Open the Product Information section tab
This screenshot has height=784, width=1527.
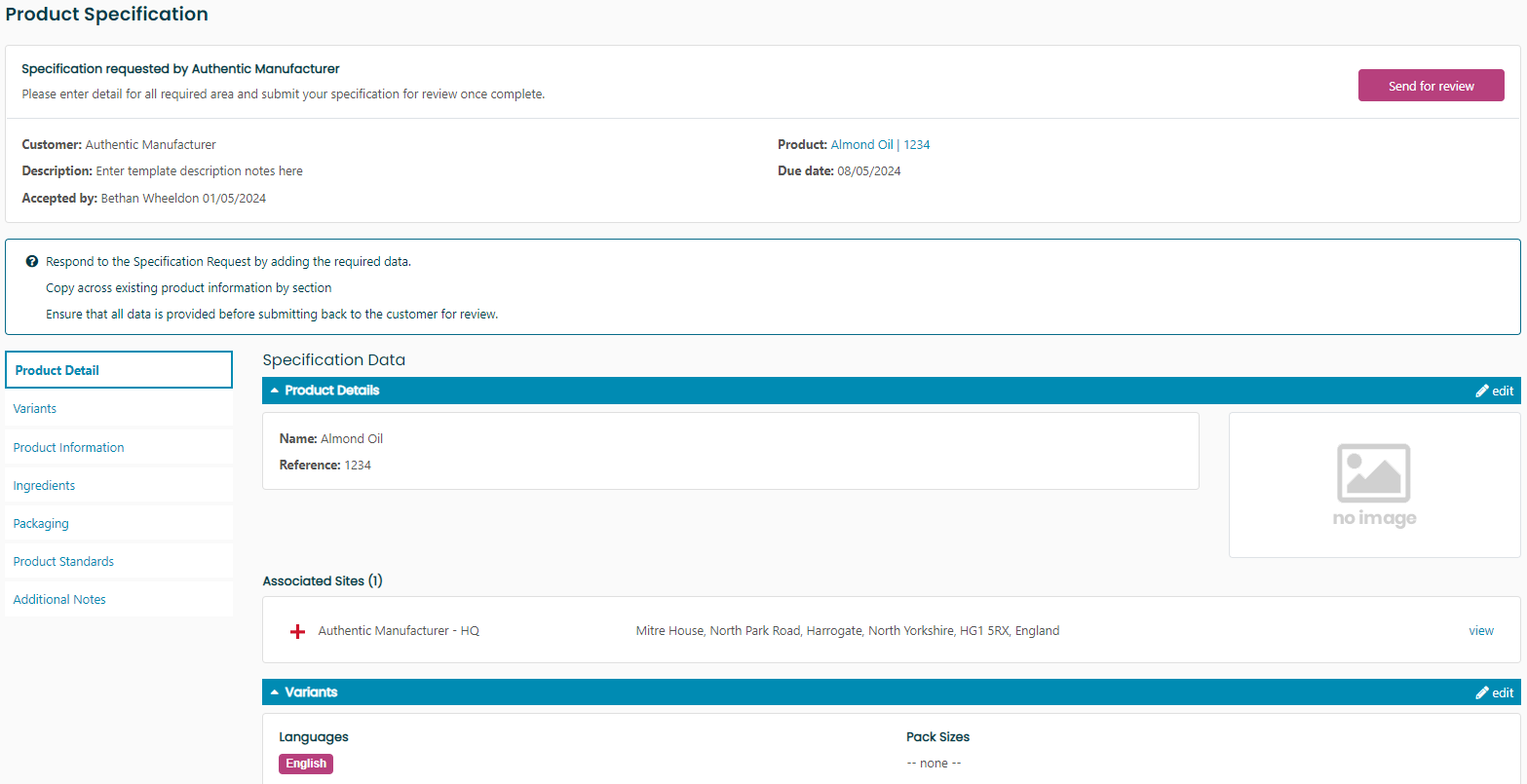(x=68, y=448)
